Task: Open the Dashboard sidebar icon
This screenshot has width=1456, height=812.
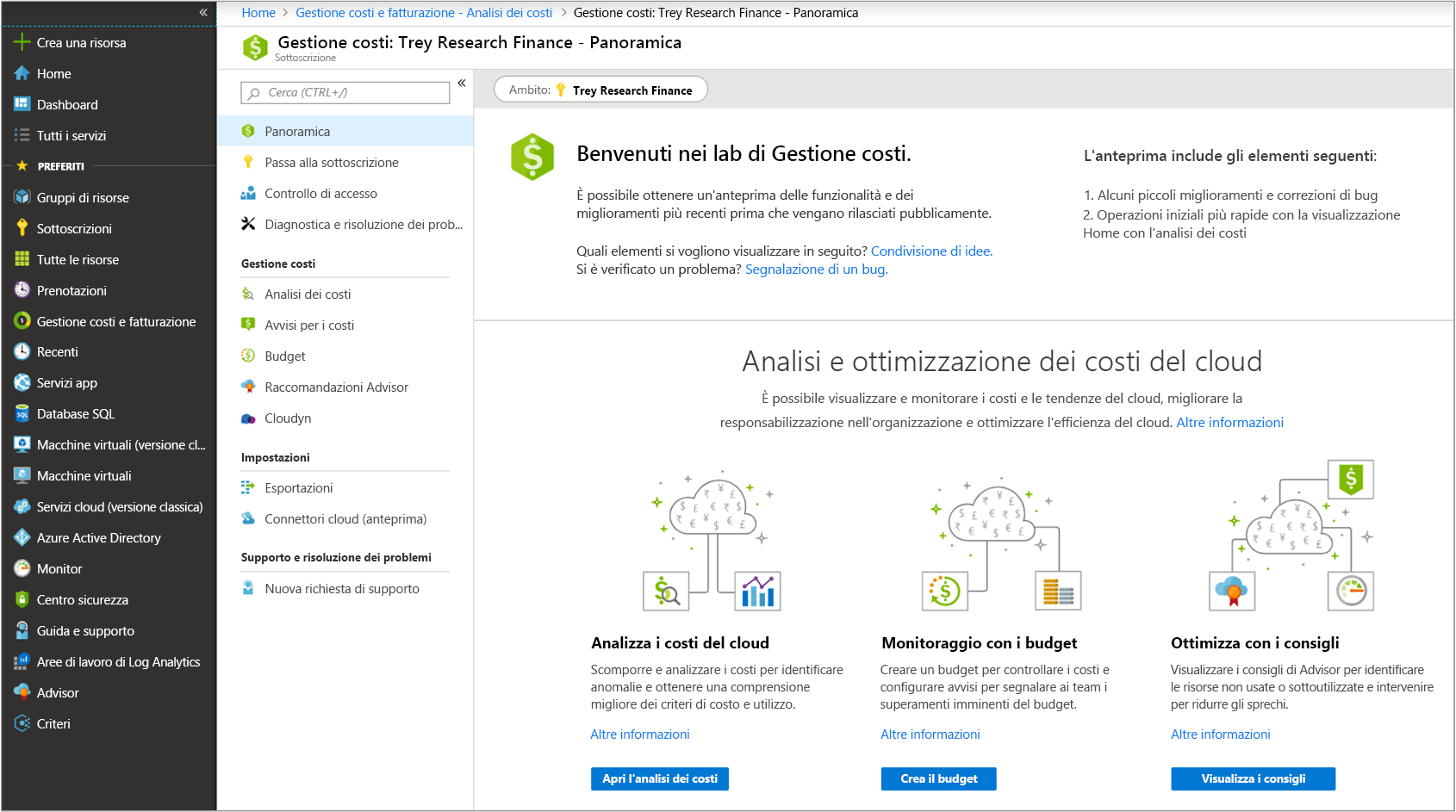Action: (22, 104)
